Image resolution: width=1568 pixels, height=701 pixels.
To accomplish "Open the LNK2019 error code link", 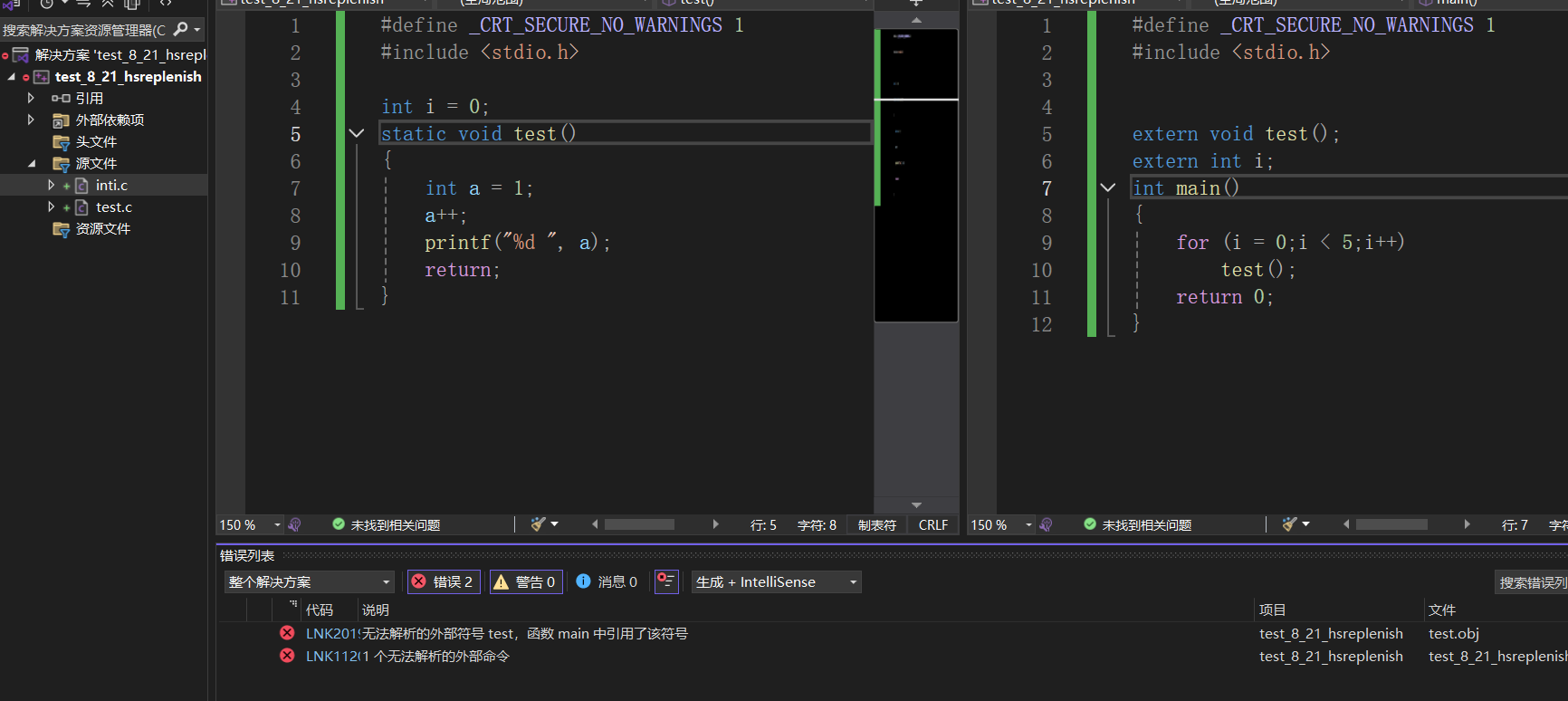I will [x=332, y=633].
